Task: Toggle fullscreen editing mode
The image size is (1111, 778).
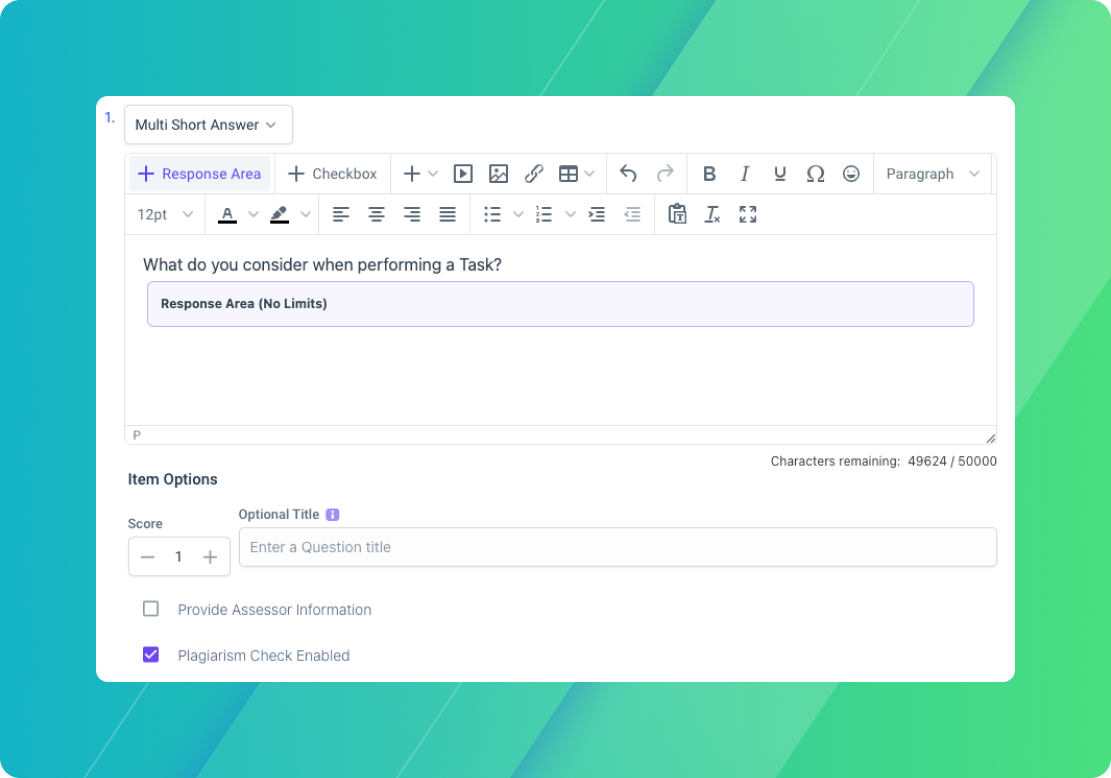Action: click(x=748, y=214)
